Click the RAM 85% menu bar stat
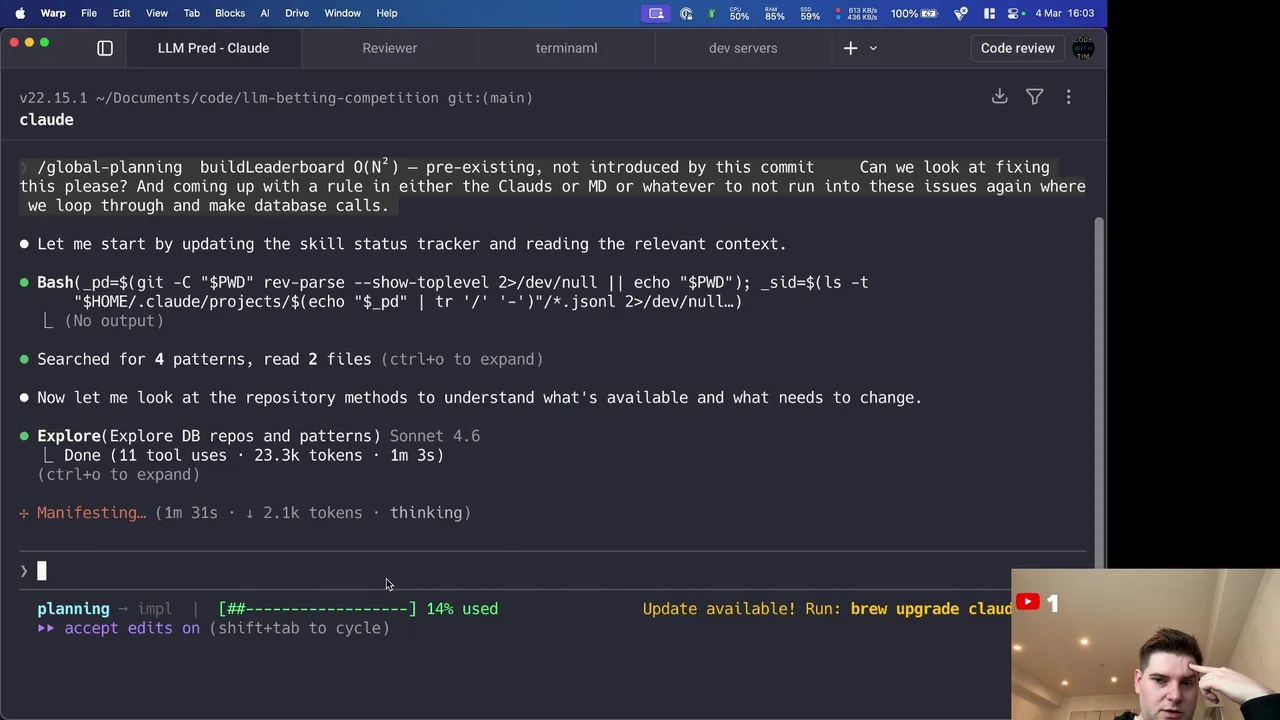 pyautogui.click(x=775, y=13)
